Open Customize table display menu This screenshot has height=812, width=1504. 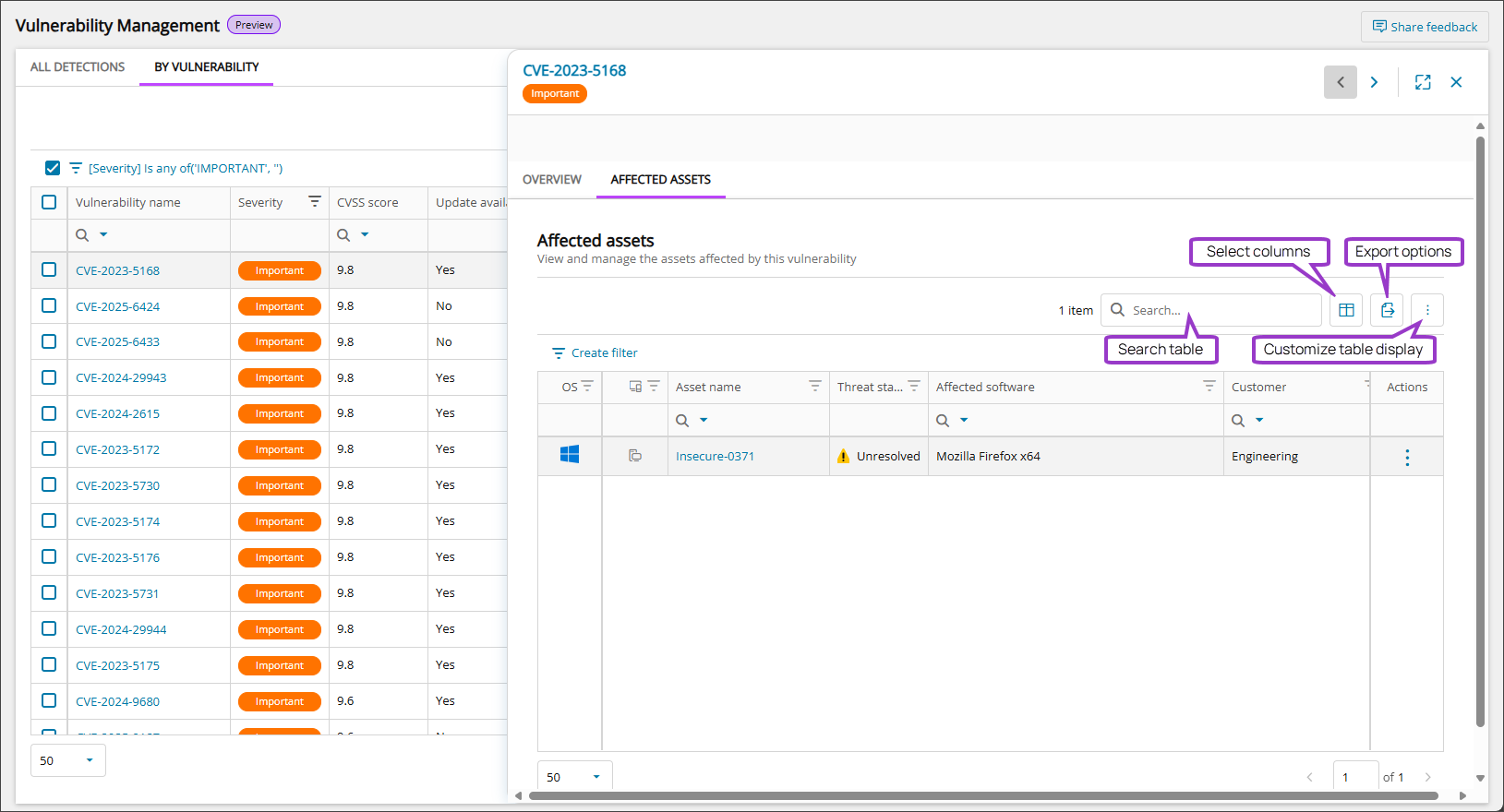[x=1427, y=310]
